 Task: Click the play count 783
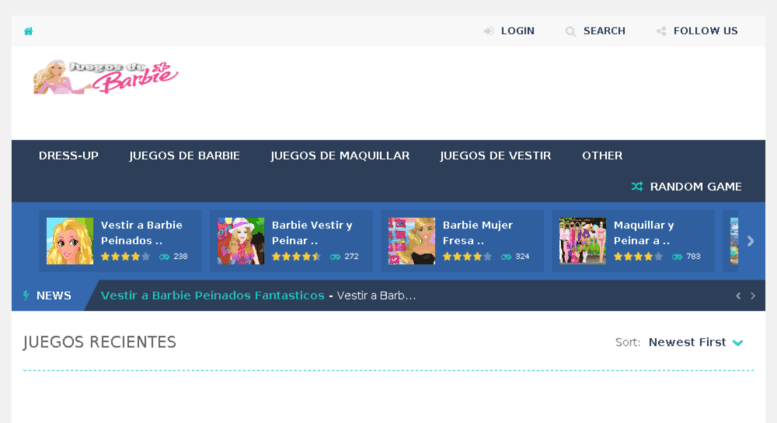693,257
